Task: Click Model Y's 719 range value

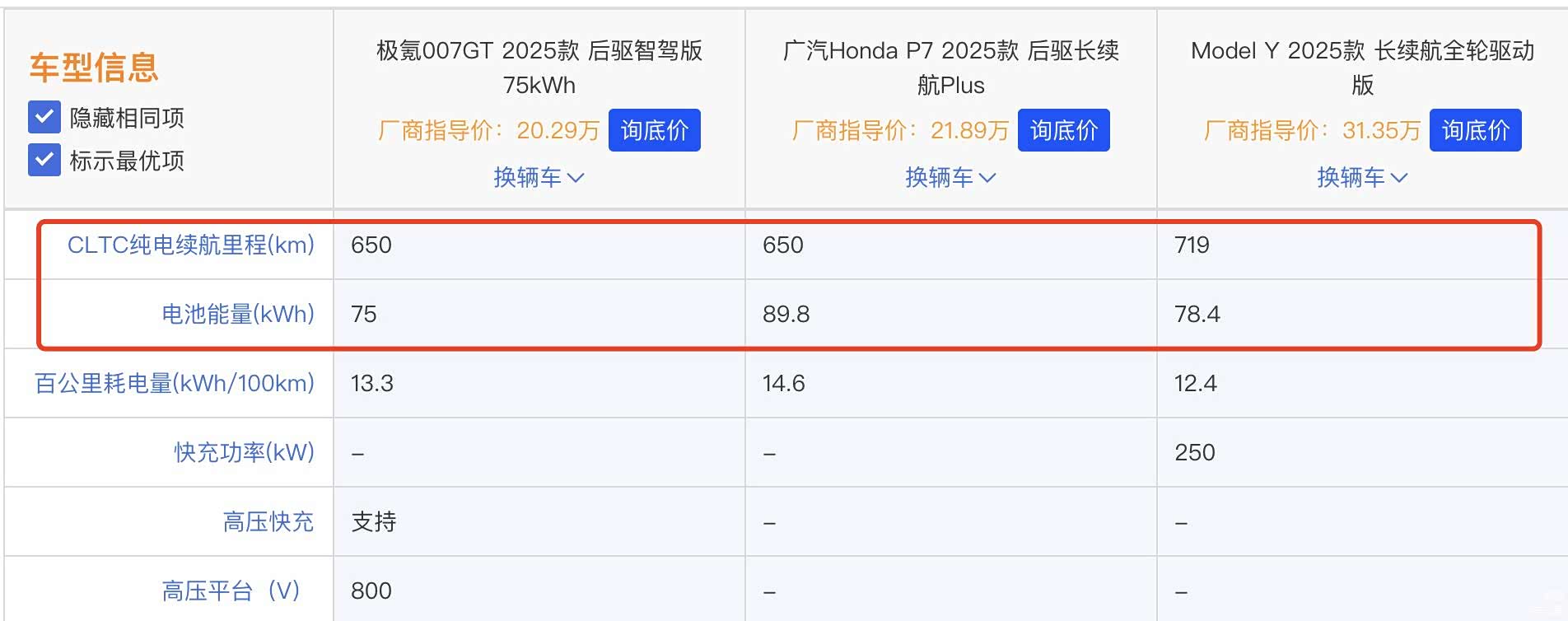Action: (x=1192, y=245)
